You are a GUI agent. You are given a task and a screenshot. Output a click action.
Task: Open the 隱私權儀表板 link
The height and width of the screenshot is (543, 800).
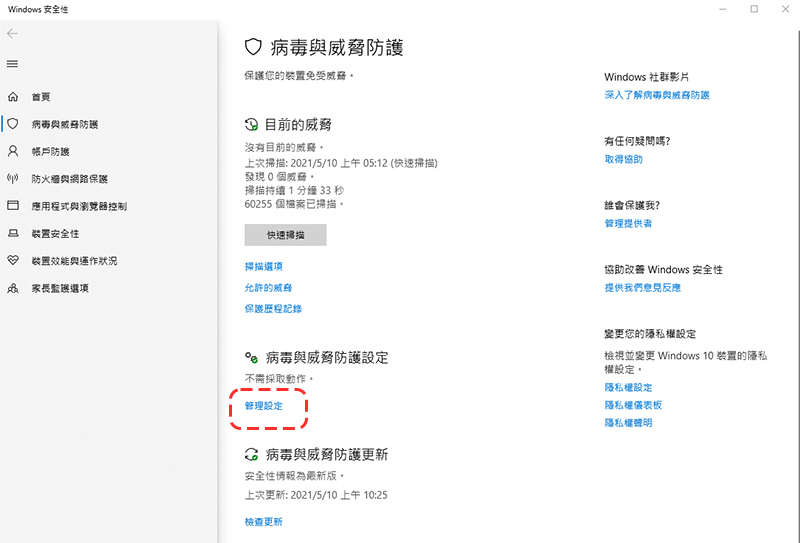[633, 405]
